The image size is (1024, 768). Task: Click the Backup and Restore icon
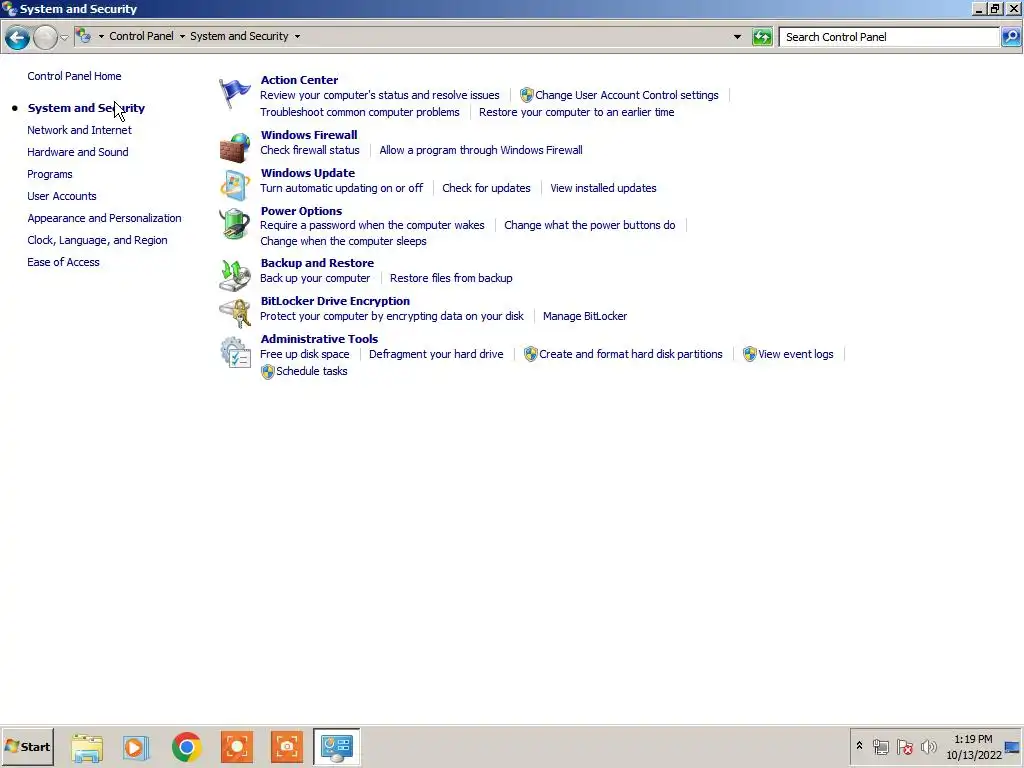click(x=234, y=275)
